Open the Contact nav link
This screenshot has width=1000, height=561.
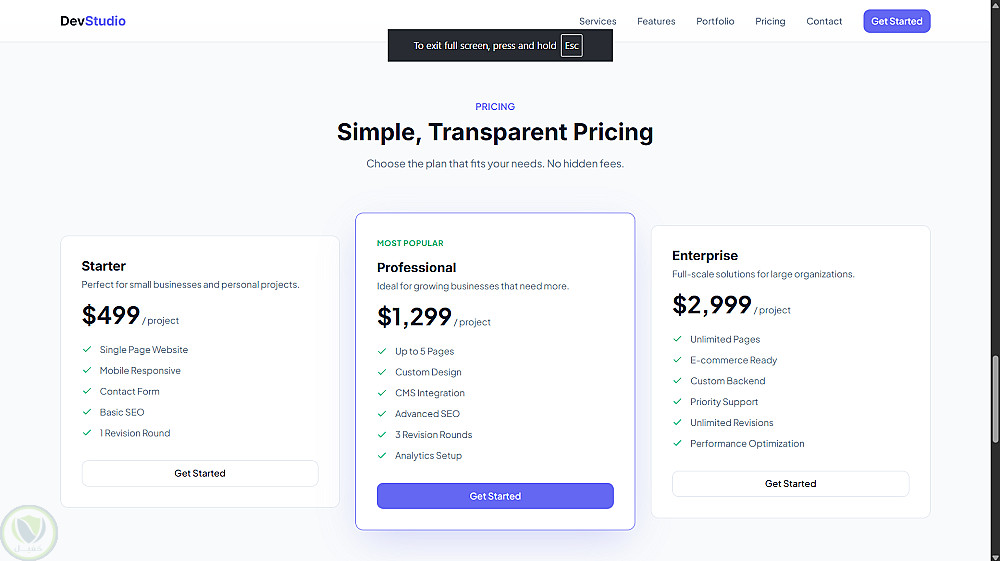(x=824, y=21)
